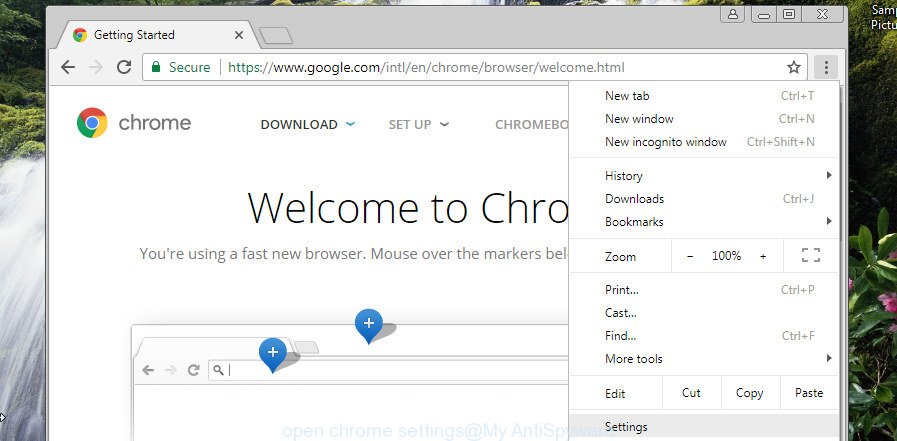The image size is (897, 441).
Task: Reload the page with the refresh icon
Action: point(124,67)
